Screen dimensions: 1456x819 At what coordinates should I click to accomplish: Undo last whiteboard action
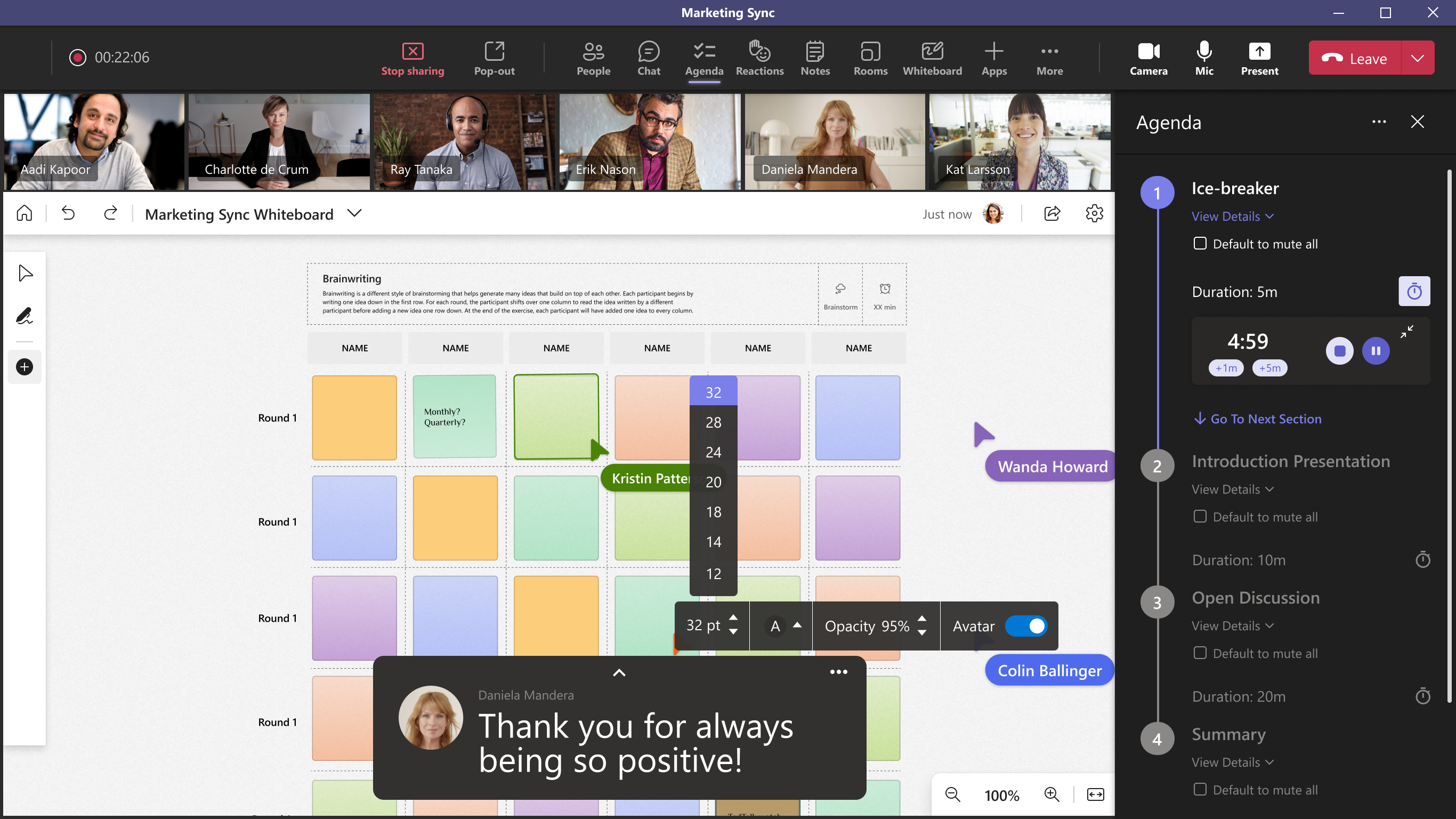(68, 213)
